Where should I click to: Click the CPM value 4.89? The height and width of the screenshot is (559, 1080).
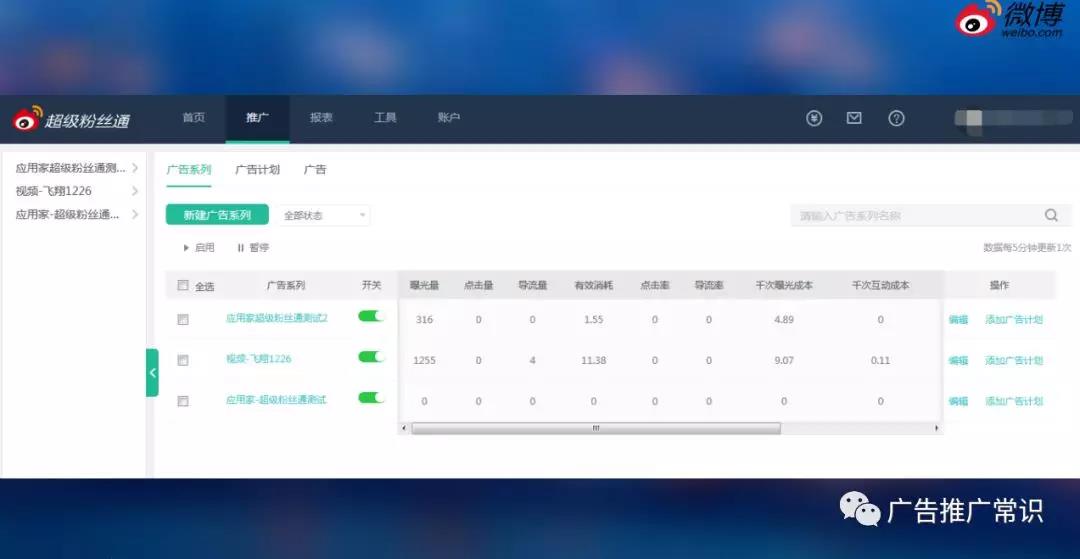click(784, 319)
